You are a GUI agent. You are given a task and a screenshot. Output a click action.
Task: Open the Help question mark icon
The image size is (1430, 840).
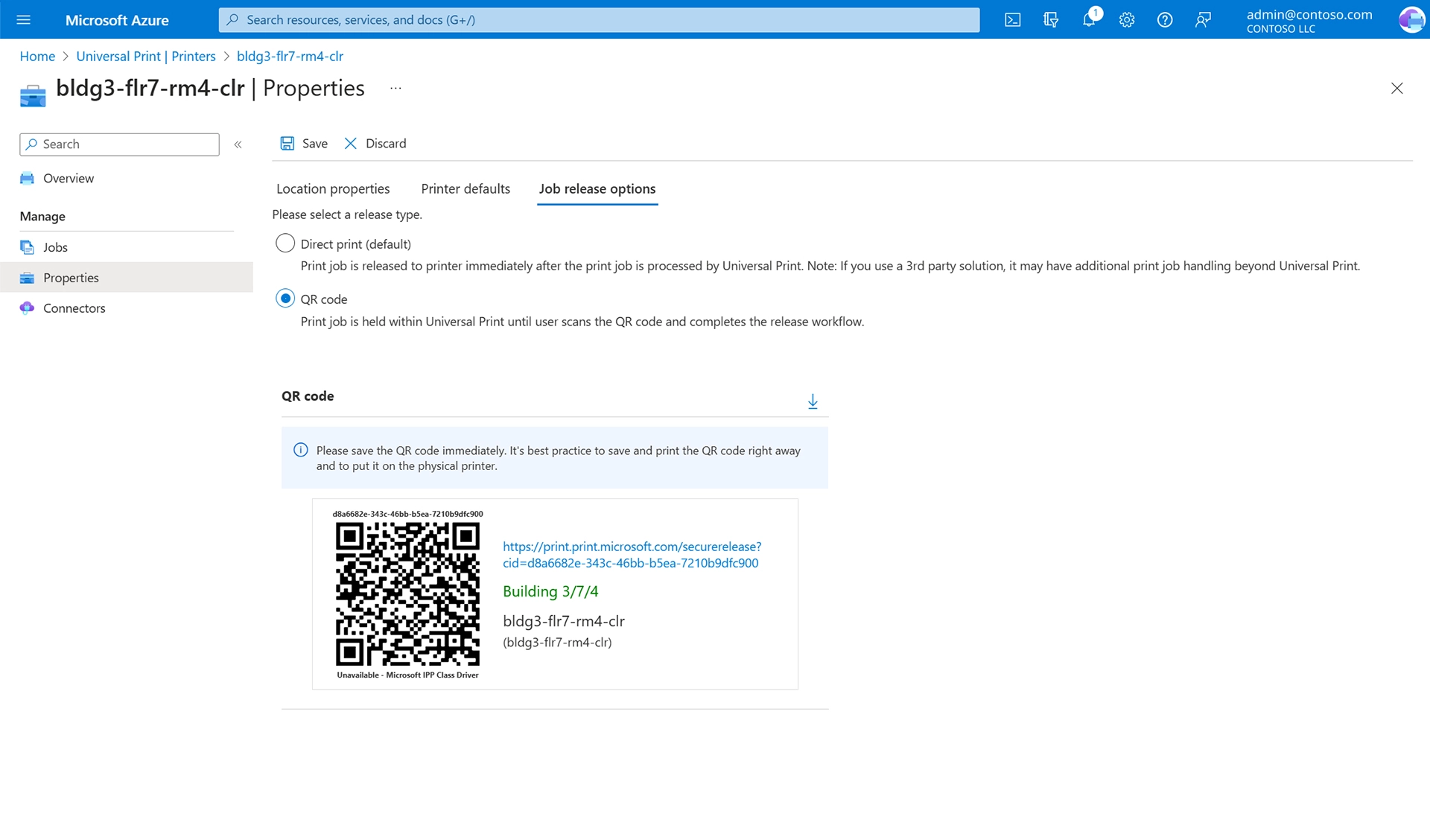pos(1165,20)
